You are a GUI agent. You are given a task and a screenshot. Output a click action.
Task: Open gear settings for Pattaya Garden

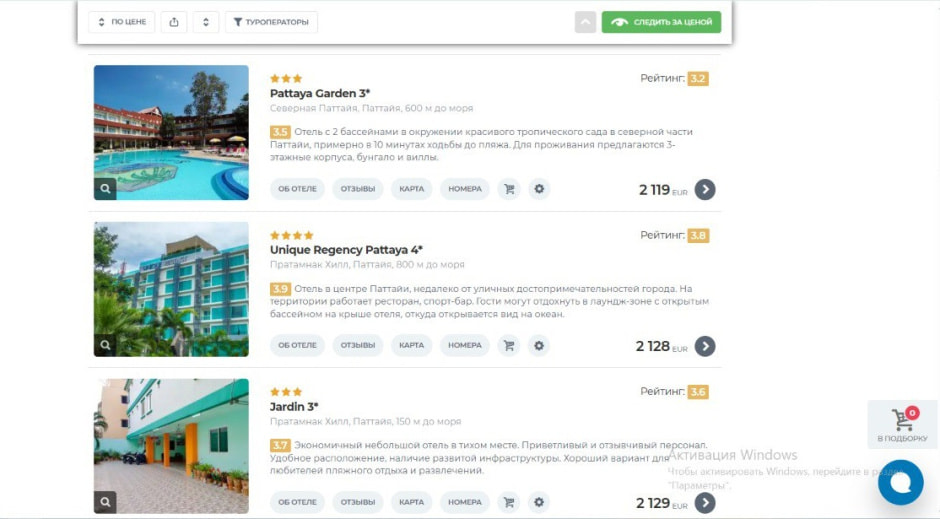[x=539, y=189]
